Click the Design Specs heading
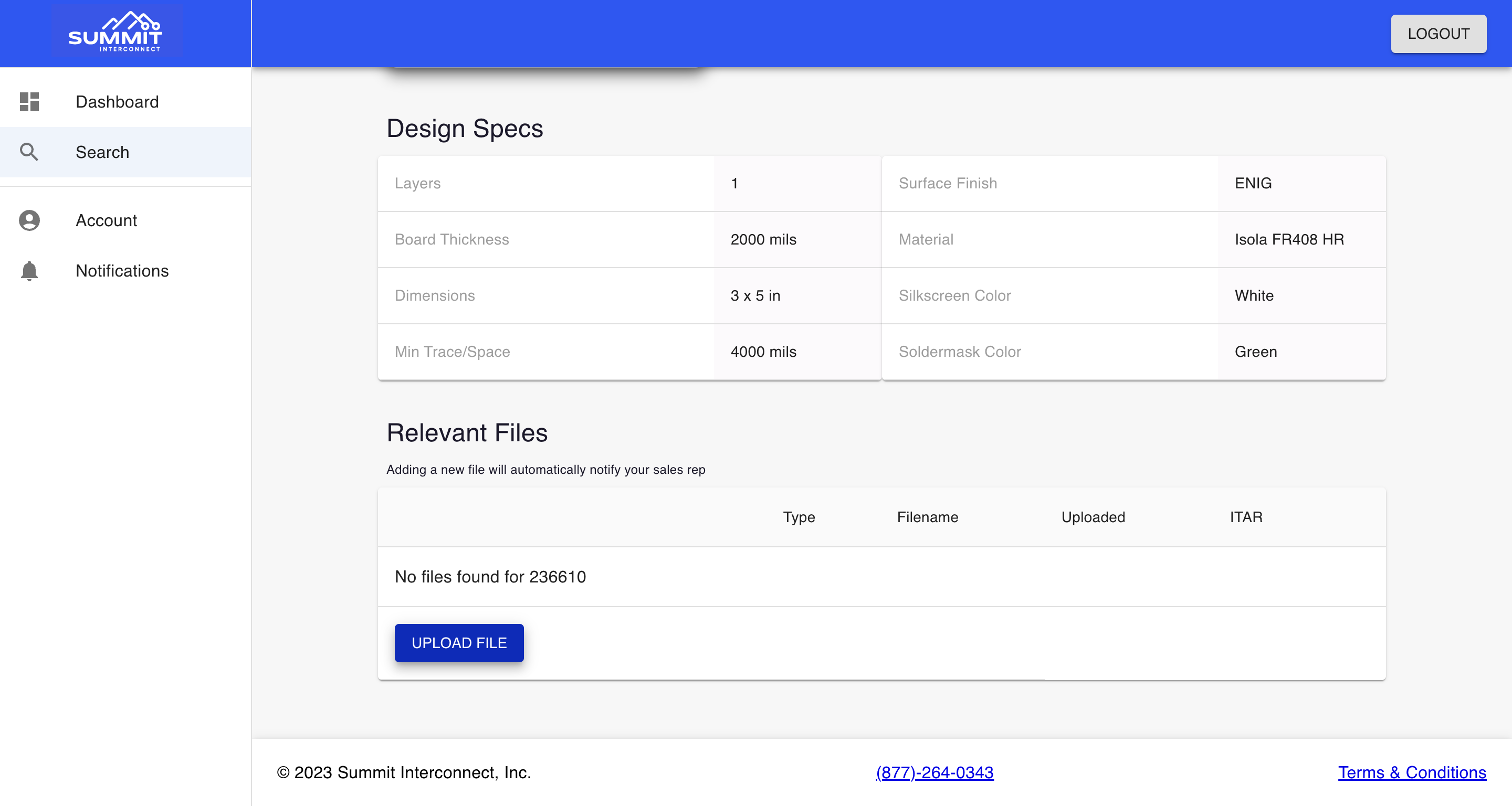 coord(465,129)
